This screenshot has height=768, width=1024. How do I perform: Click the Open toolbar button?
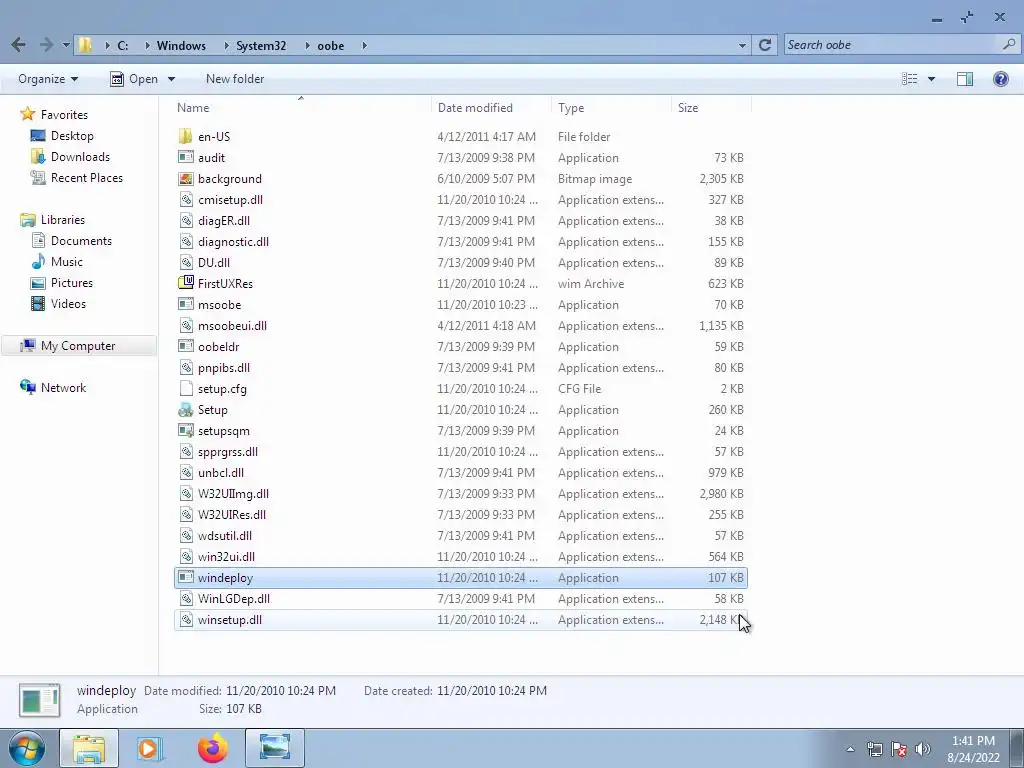135,79
